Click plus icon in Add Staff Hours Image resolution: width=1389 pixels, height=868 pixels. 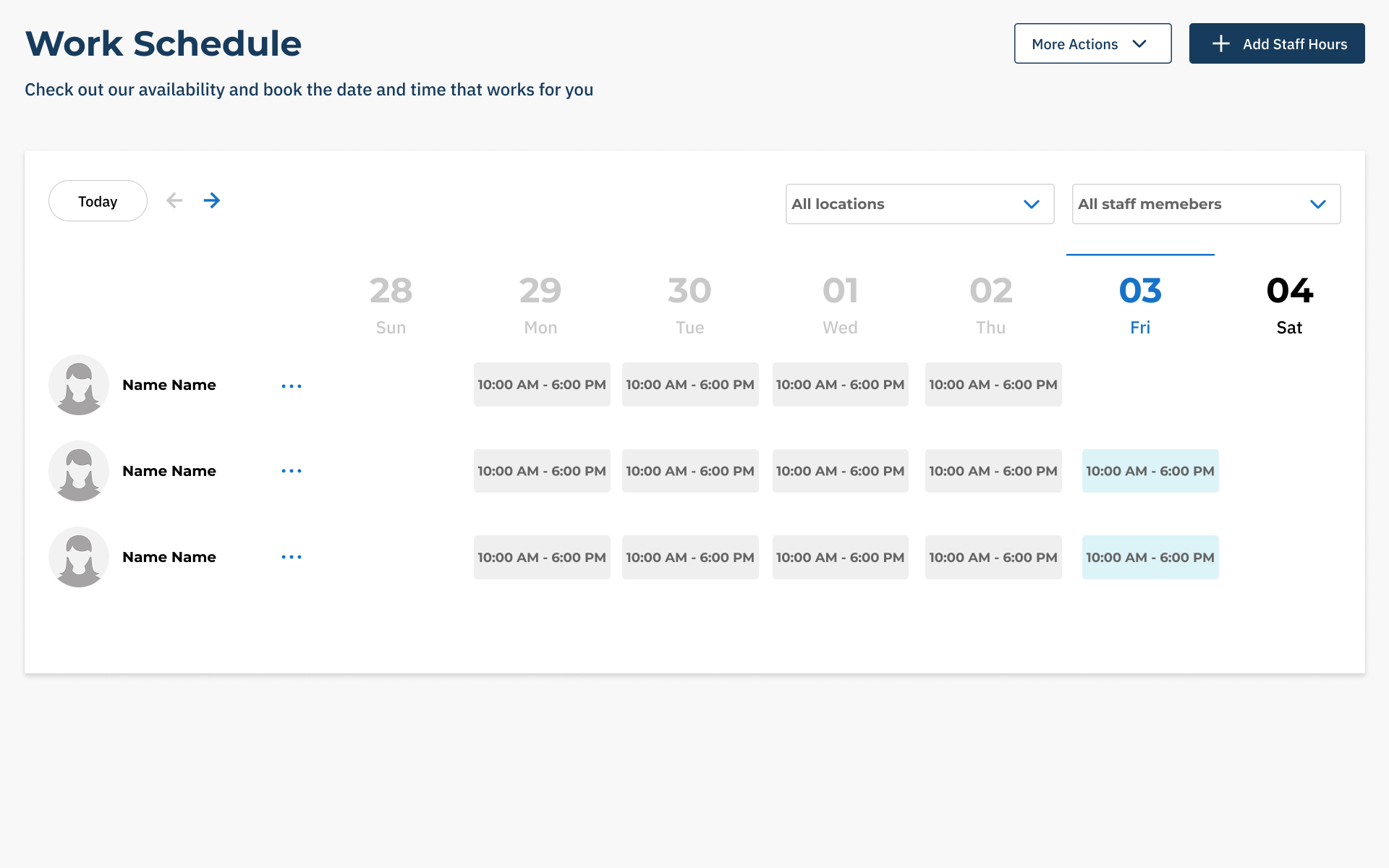pos(1221,43)
